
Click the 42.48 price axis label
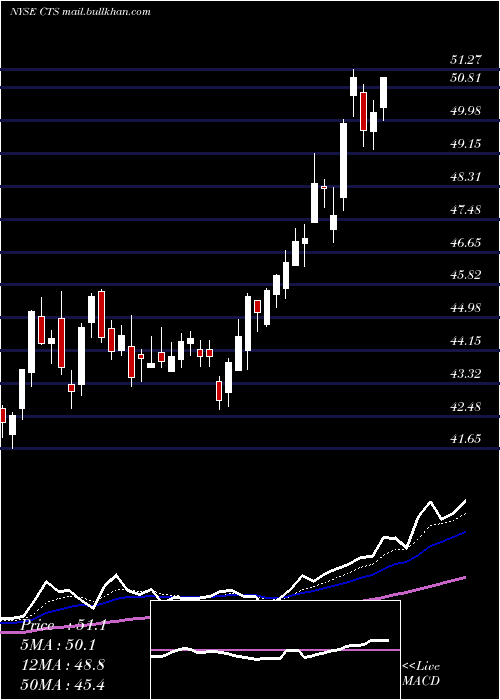(466, 407)
